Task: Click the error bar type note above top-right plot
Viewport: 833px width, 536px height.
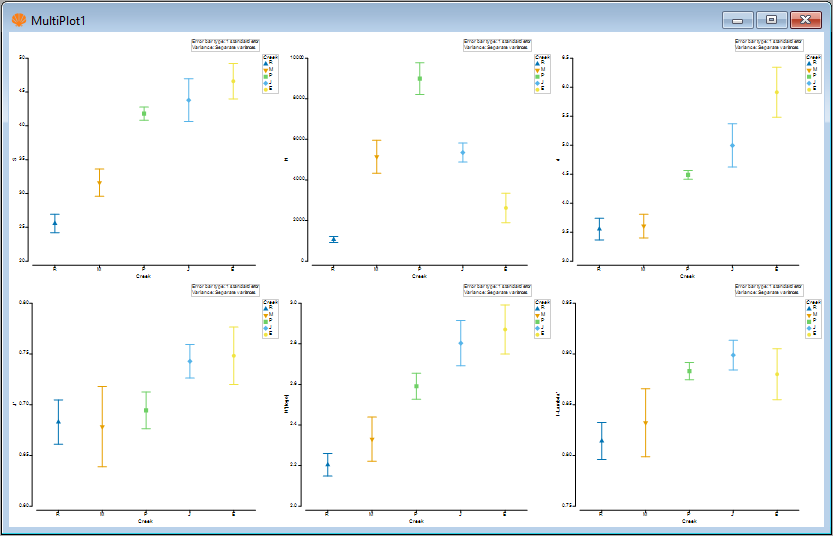Action: tap(769, 45)
